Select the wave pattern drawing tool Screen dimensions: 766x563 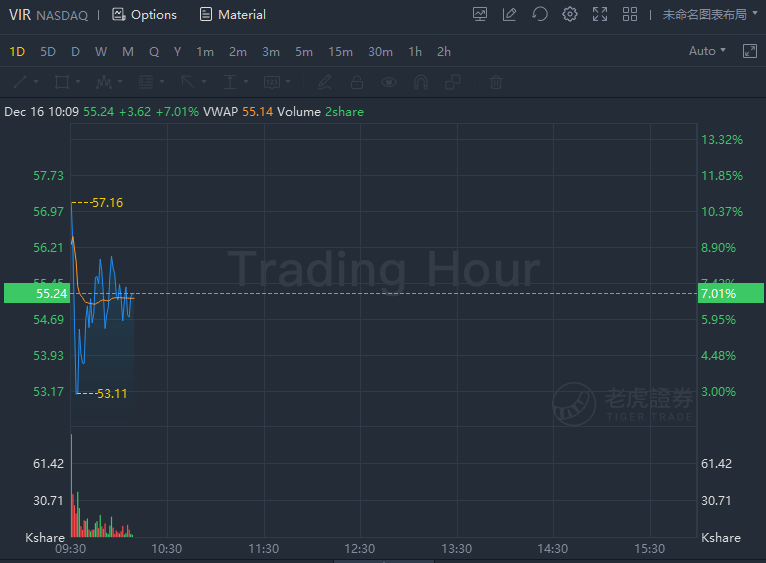point(104,82)
